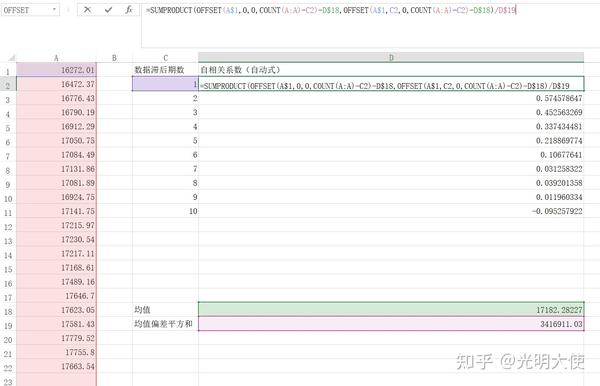This screenshot has height=386, width=600.
Task: Click cell with value 17779.52
Action: (57, 339)
